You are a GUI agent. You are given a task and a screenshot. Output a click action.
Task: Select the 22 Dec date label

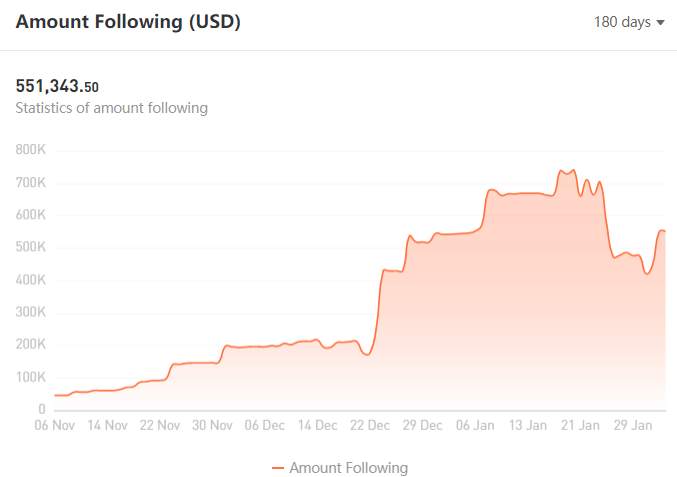(370, 425)
